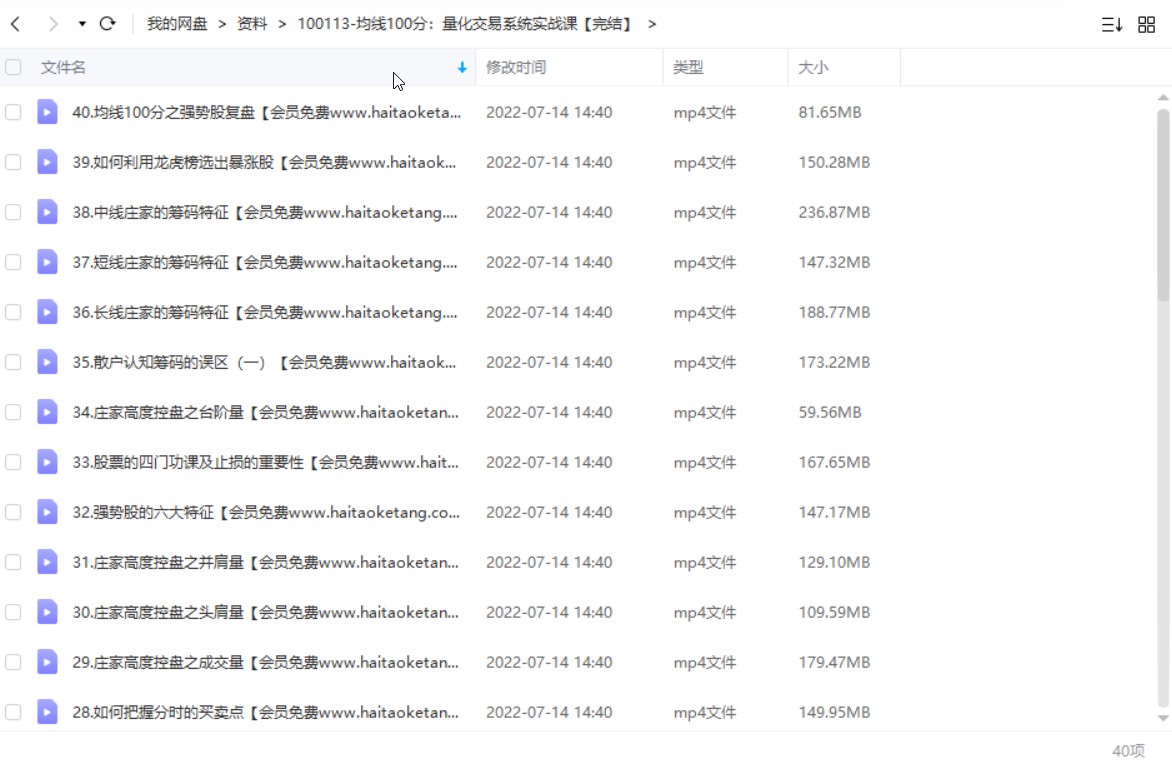This screenshot has height=768, width=1172.
Task: Click the blue sort arrow in filename header
Action: 462,67
